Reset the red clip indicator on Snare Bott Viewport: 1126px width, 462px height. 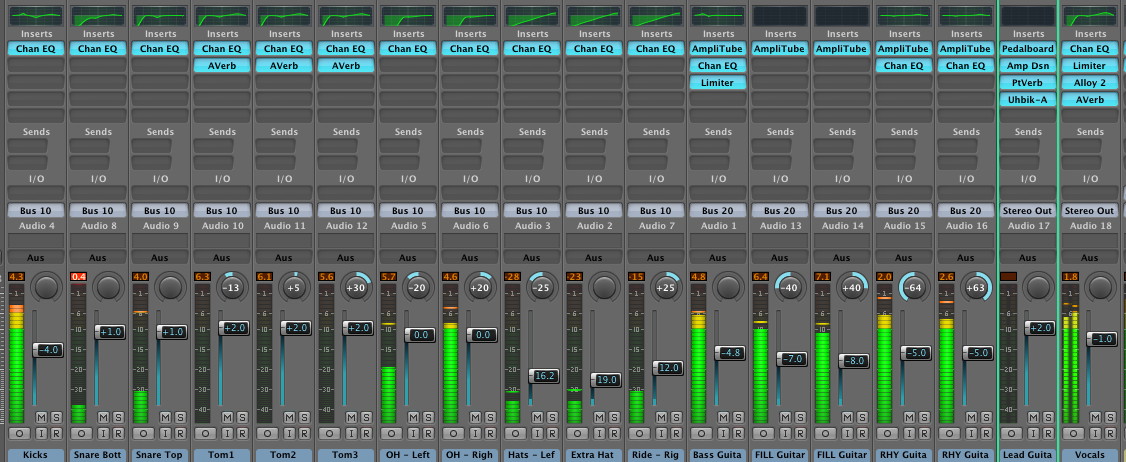point(78,276)
